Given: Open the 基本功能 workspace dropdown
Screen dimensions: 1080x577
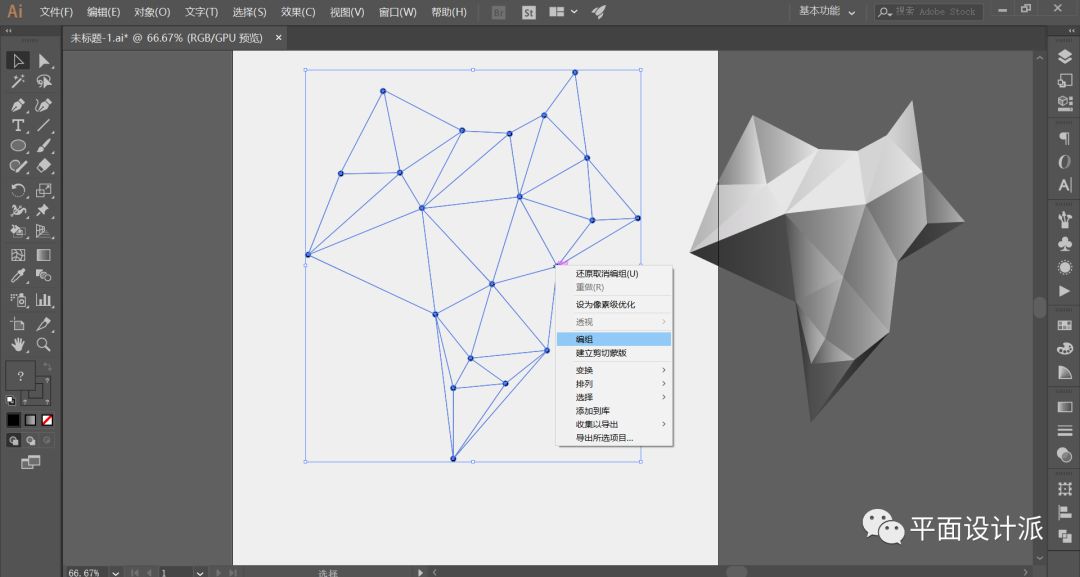Looking at the screenshot, I should click(827, 12).
